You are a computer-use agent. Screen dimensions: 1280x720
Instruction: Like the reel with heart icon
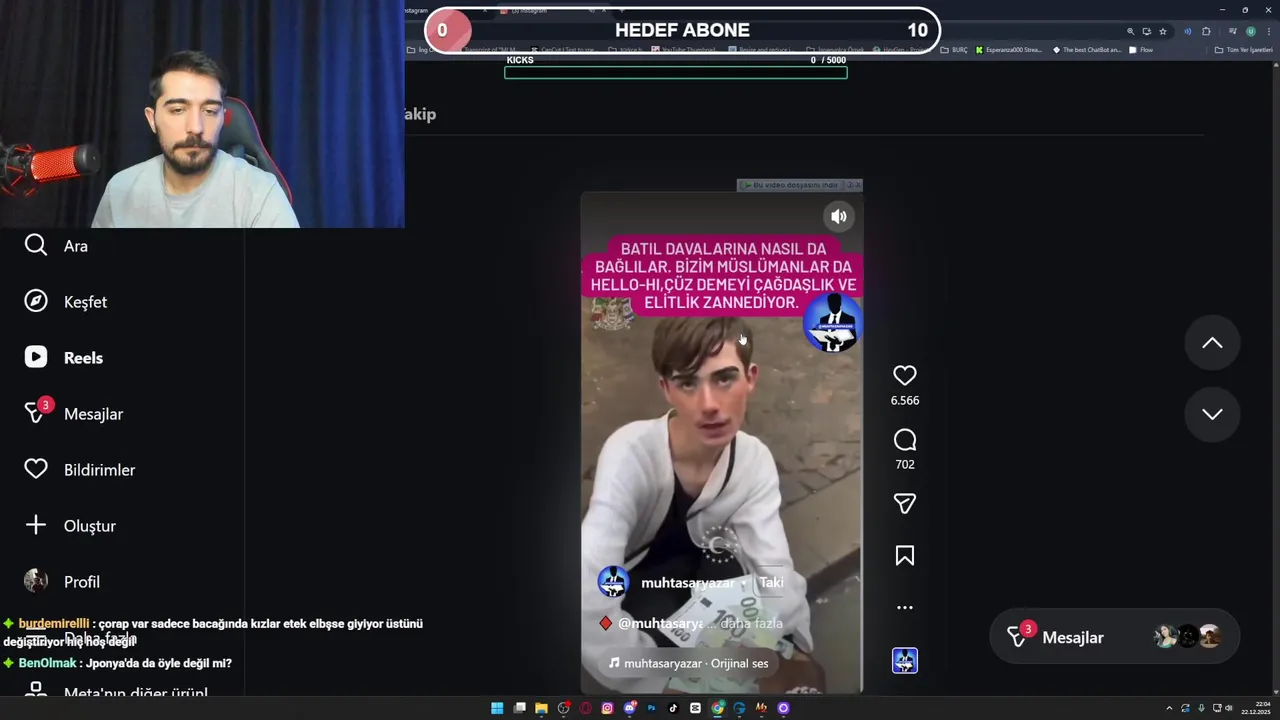(905, 376)
